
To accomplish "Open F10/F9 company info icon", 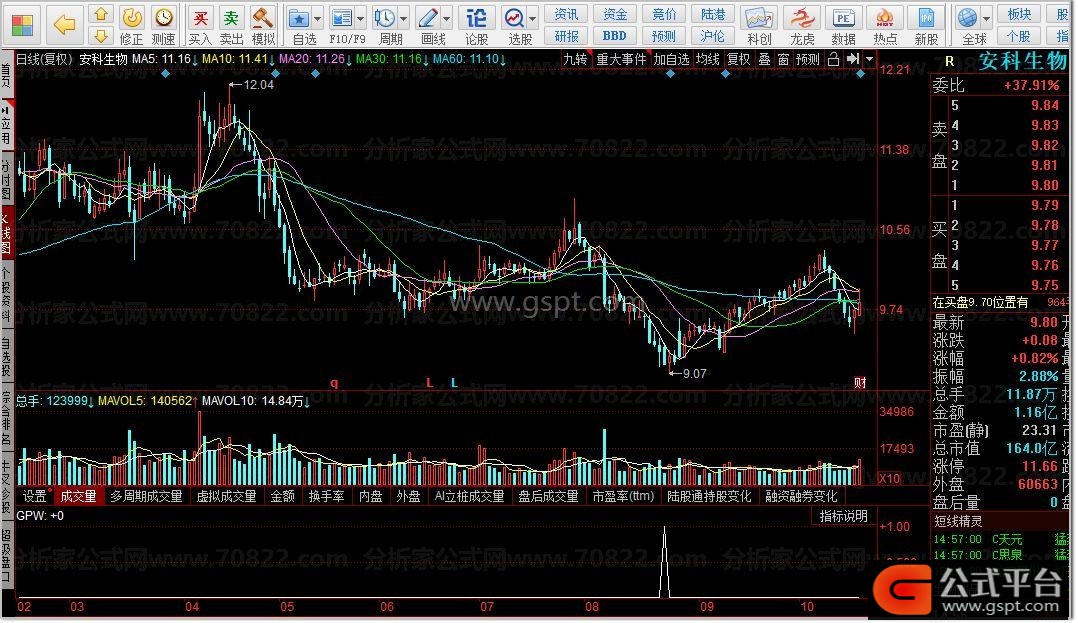I will pyautogui.click(x=341, y=18).
